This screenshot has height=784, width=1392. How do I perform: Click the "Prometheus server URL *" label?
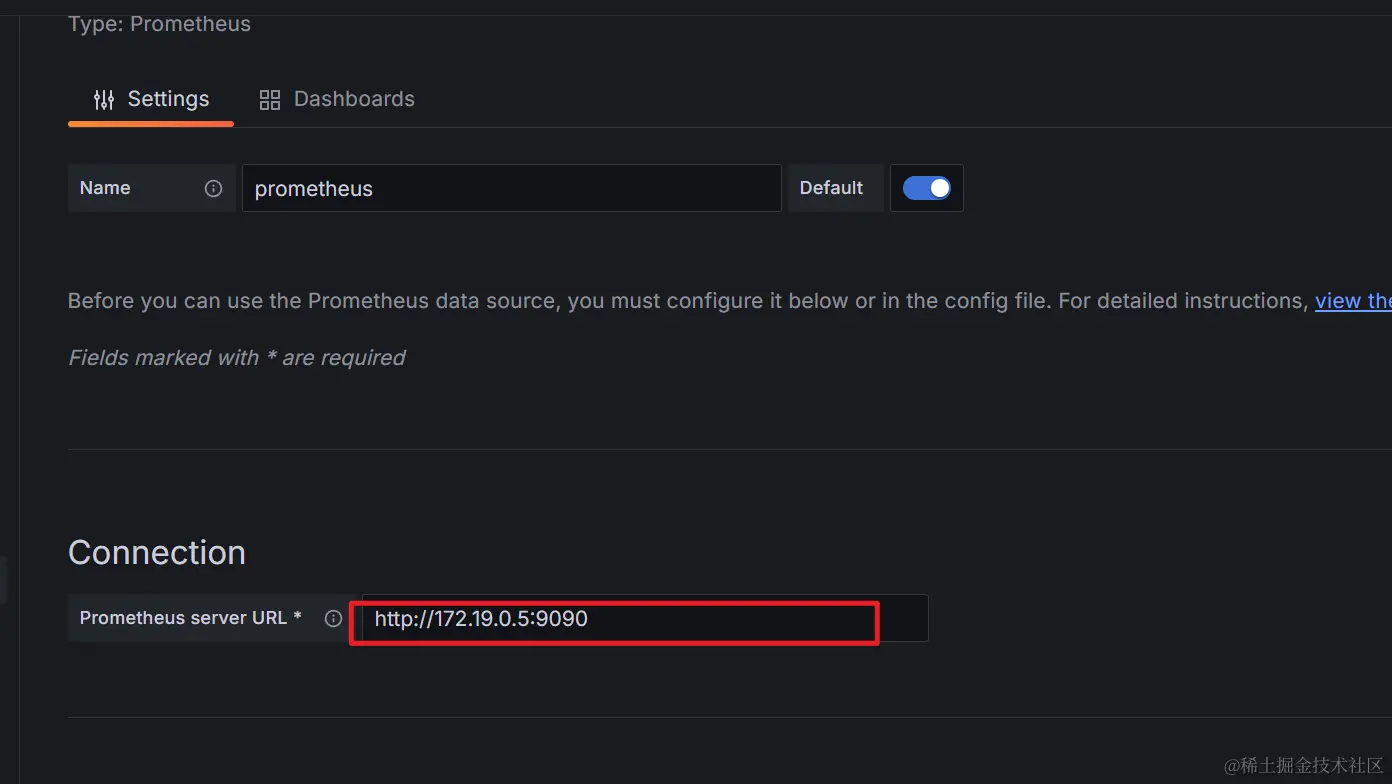[191, 618]
